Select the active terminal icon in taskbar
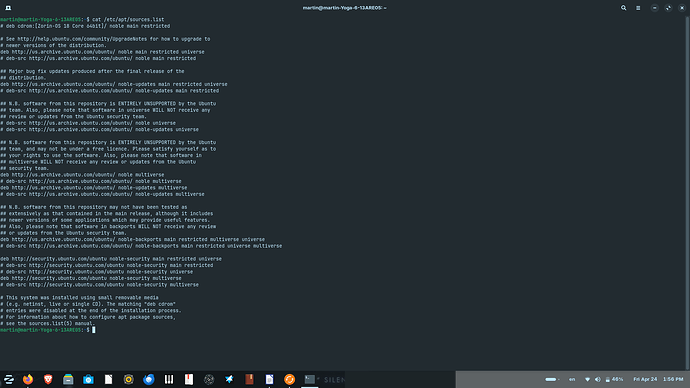This screenshot has width=690, height=388. point(310,379)
